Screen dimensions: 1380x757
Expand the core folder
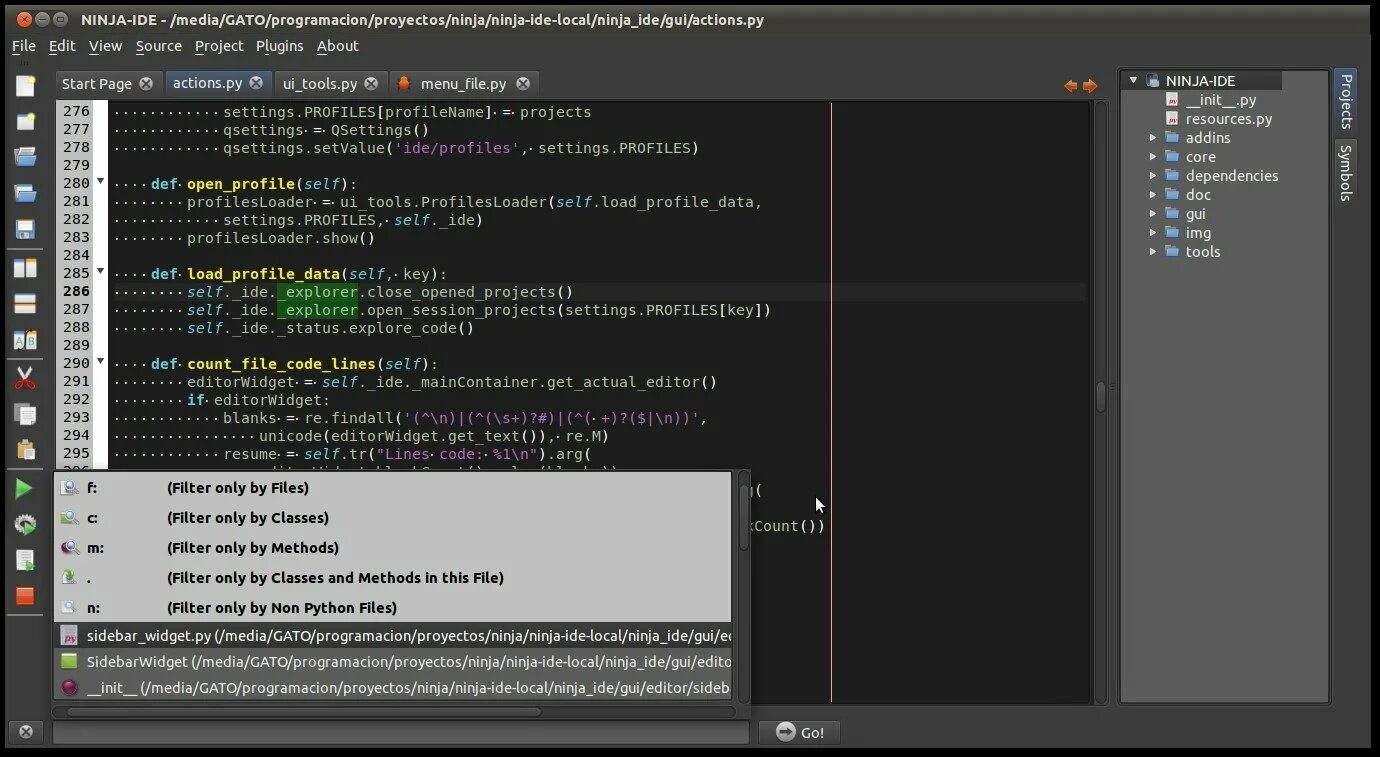coord(1153,157)
